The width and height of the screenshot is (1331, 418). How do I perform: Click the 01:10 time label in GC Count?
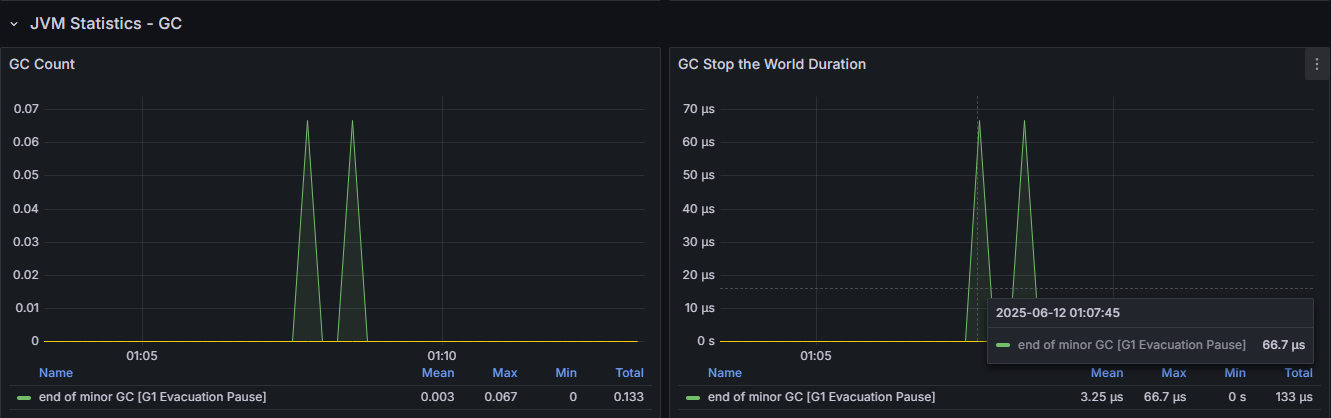442,355
